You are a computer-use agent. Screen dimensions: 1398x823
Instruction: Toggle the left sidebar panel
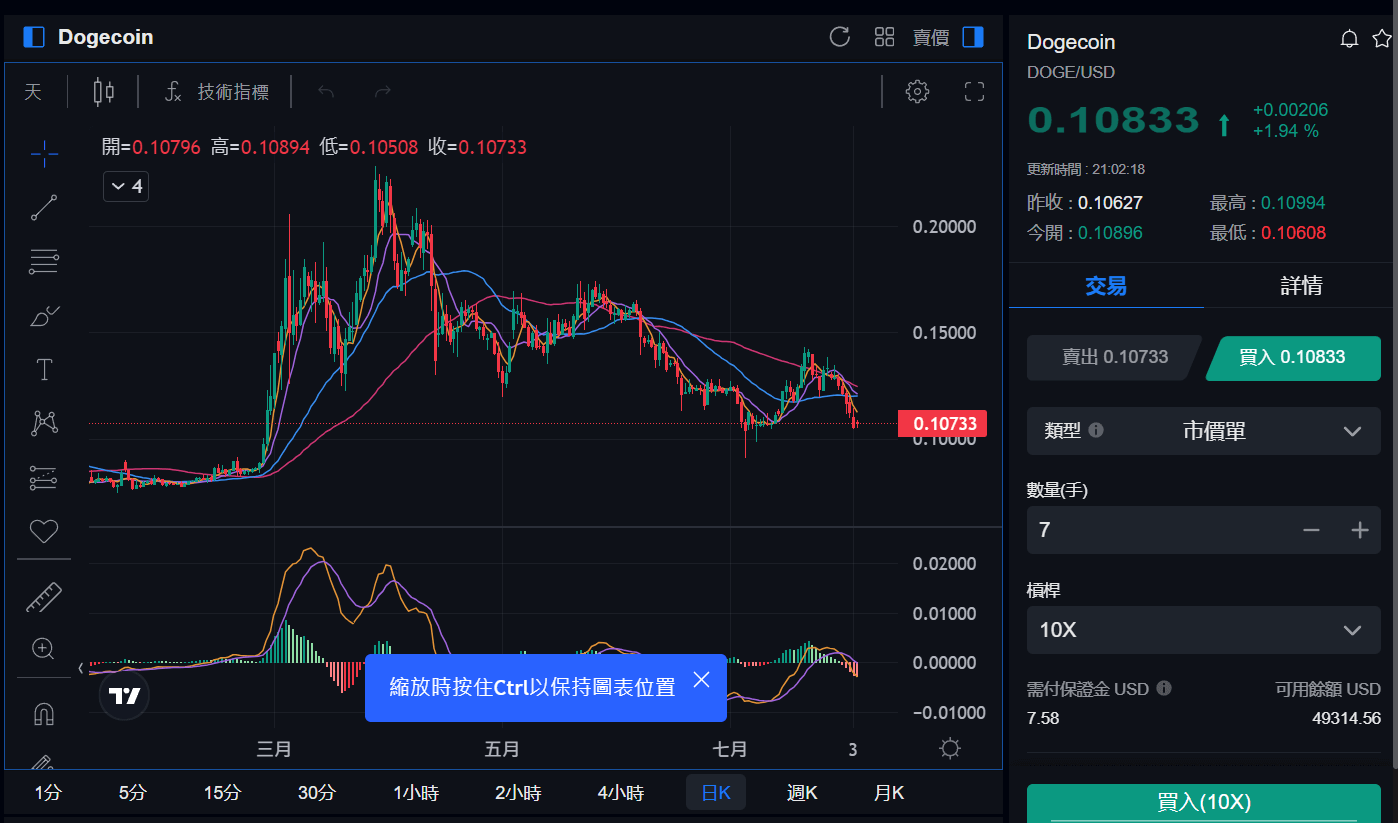[34, 37]
